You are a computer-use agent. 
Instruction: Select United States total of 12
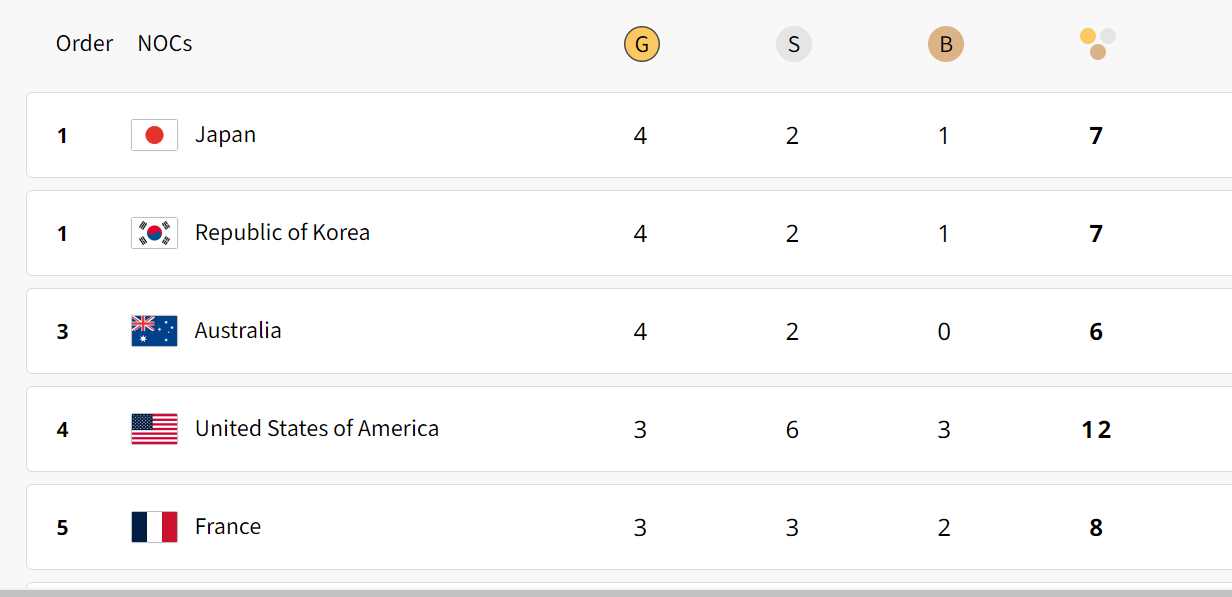(x=1097, y=430)
